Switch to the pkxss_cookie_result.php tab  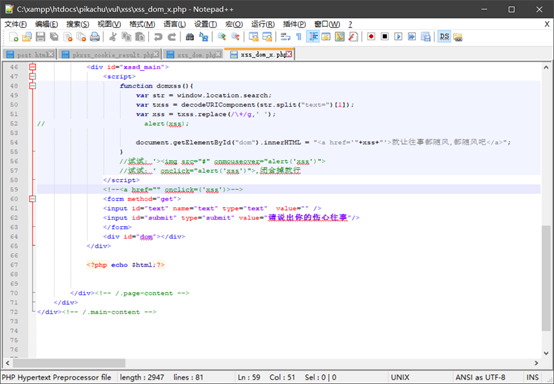pos(110,54)
